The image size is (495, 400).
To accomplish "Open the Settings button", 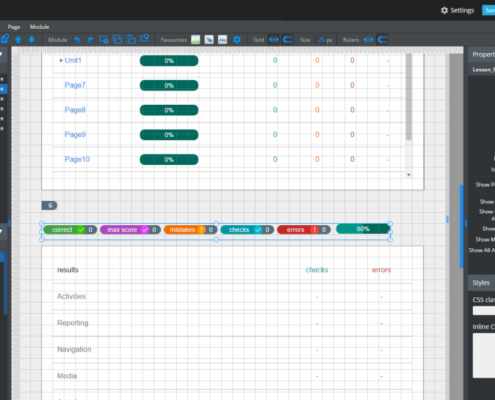I will (457, 10).
